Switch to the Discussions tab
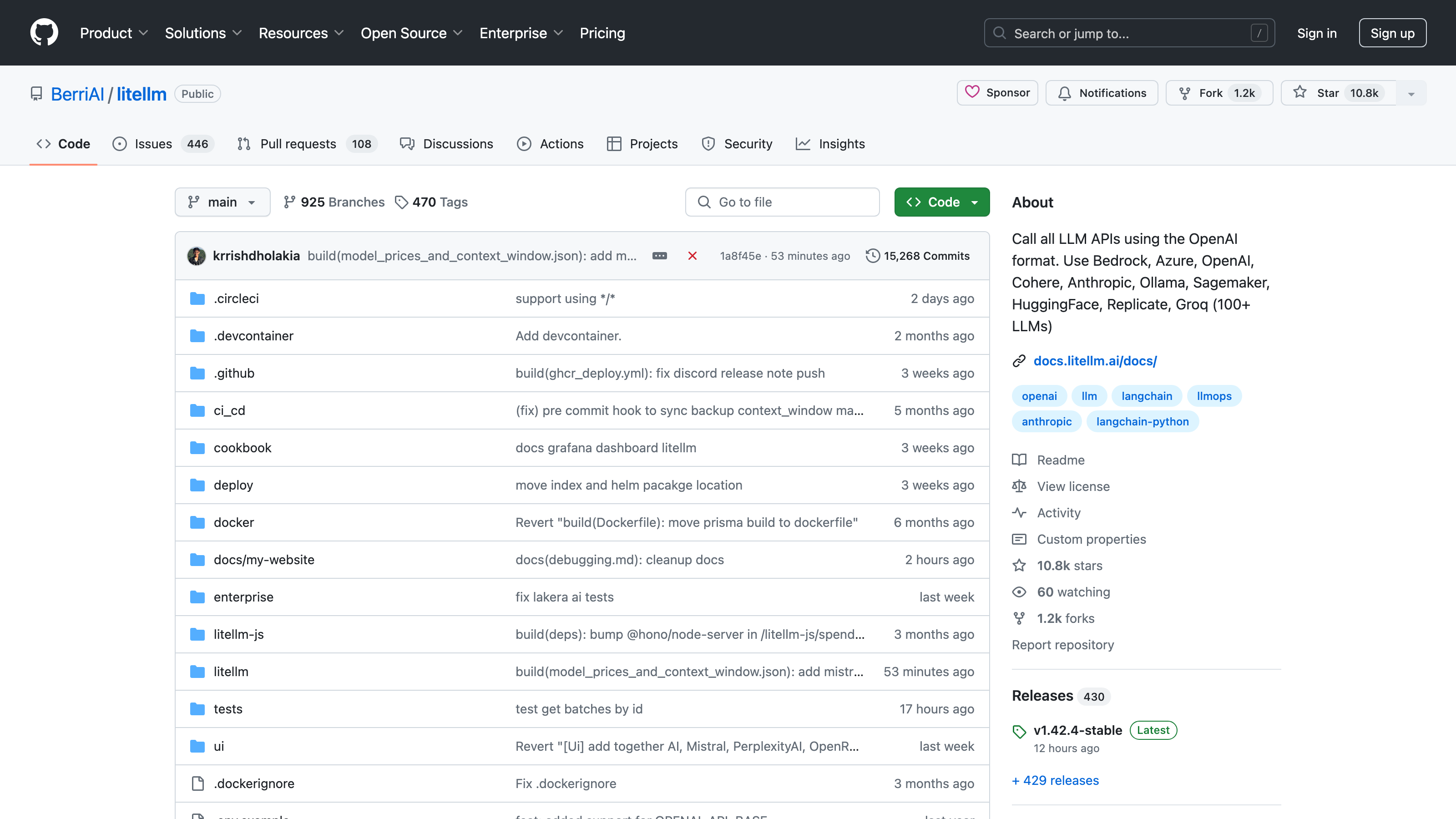 [446, 144]
